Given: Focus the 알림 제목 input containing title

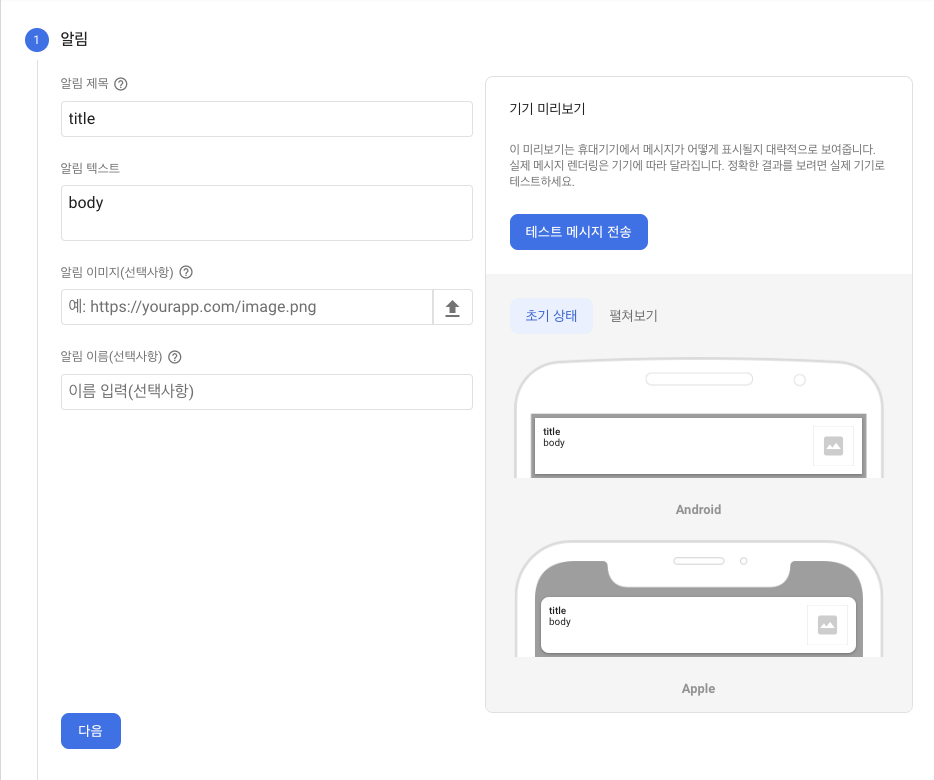Looking at the screenshot, I should (267, 119).
